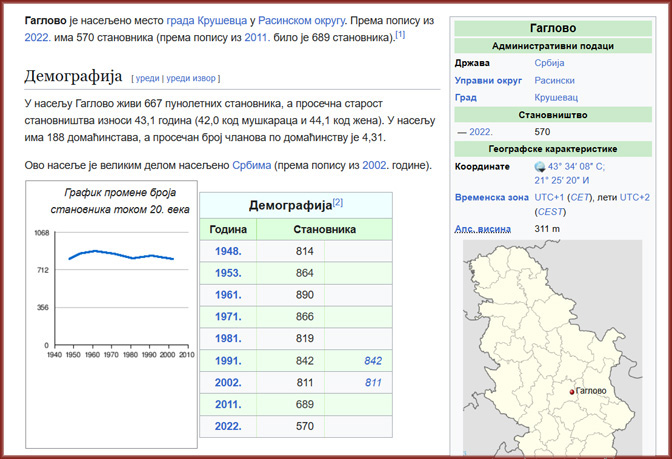Image resolution: width=672 pixels, height=459 pixels.
Task: Click уреди извор next to Демографија heading
Action: coord(191,78)
